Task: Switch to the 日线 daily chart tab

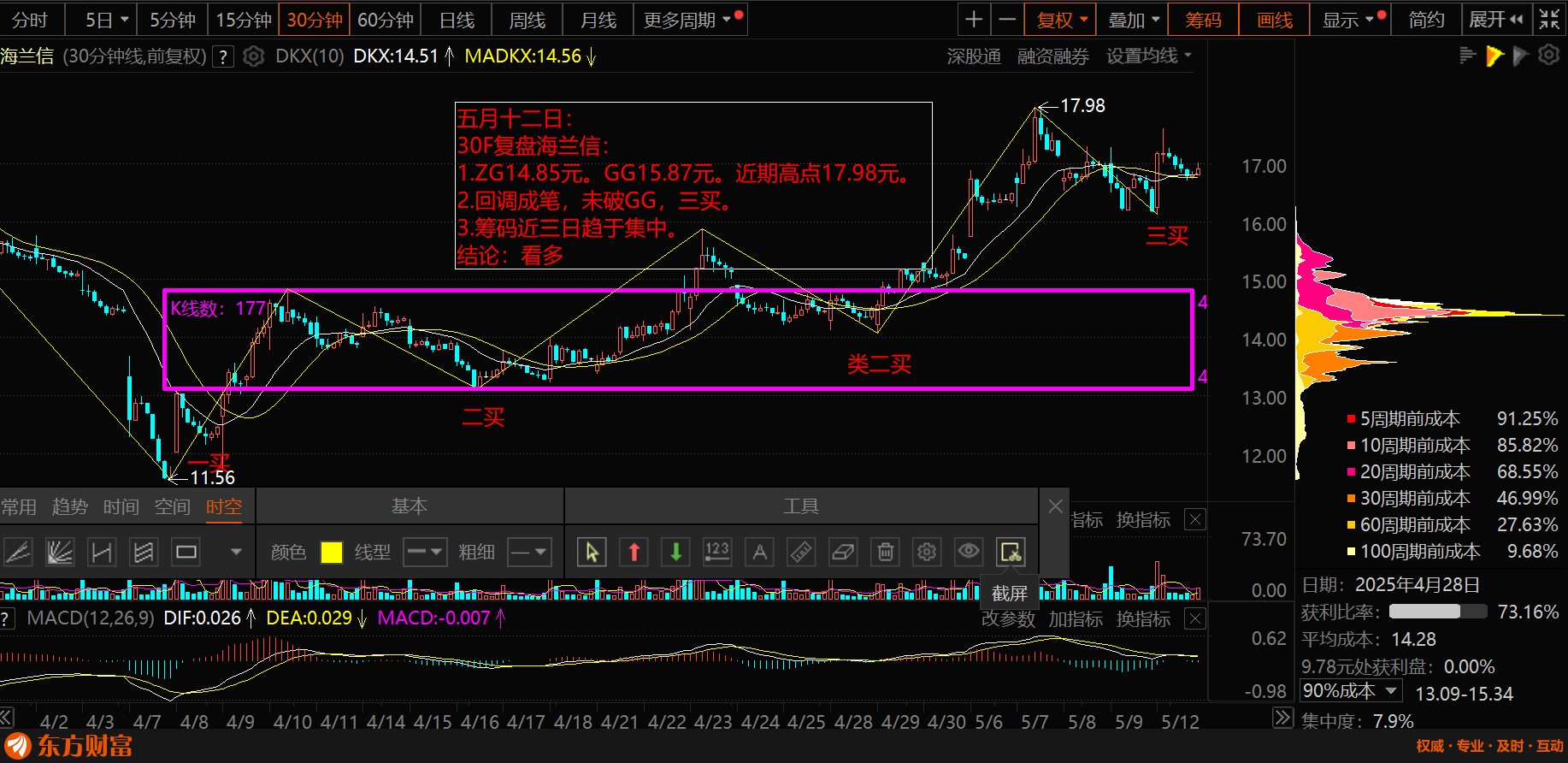Action: [x=457, y=20]
